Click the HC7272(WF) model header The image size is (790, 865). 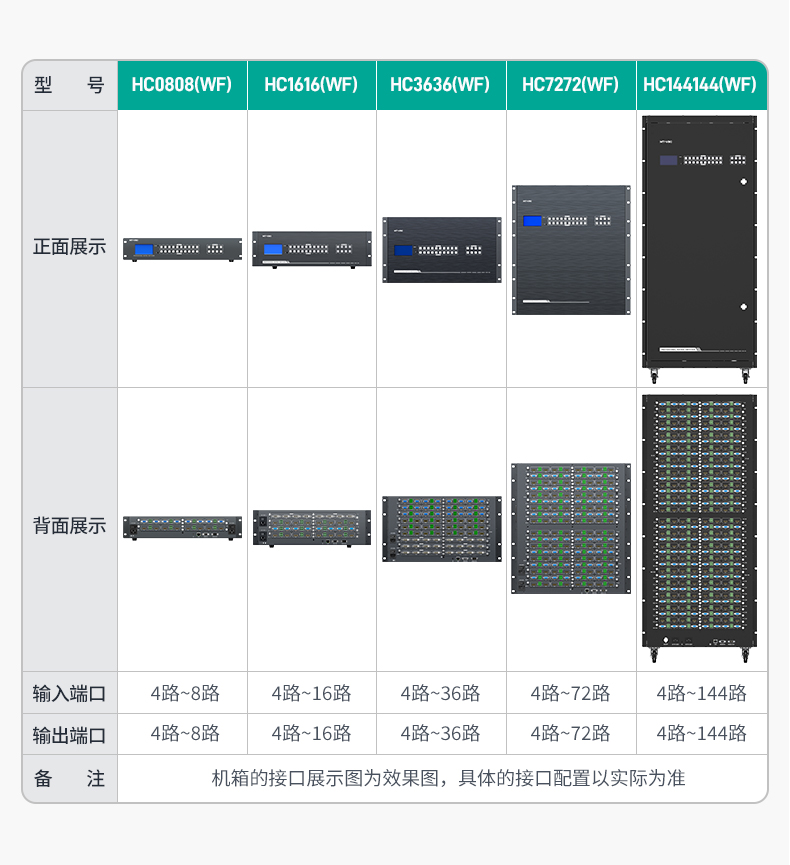pos(570,85)
